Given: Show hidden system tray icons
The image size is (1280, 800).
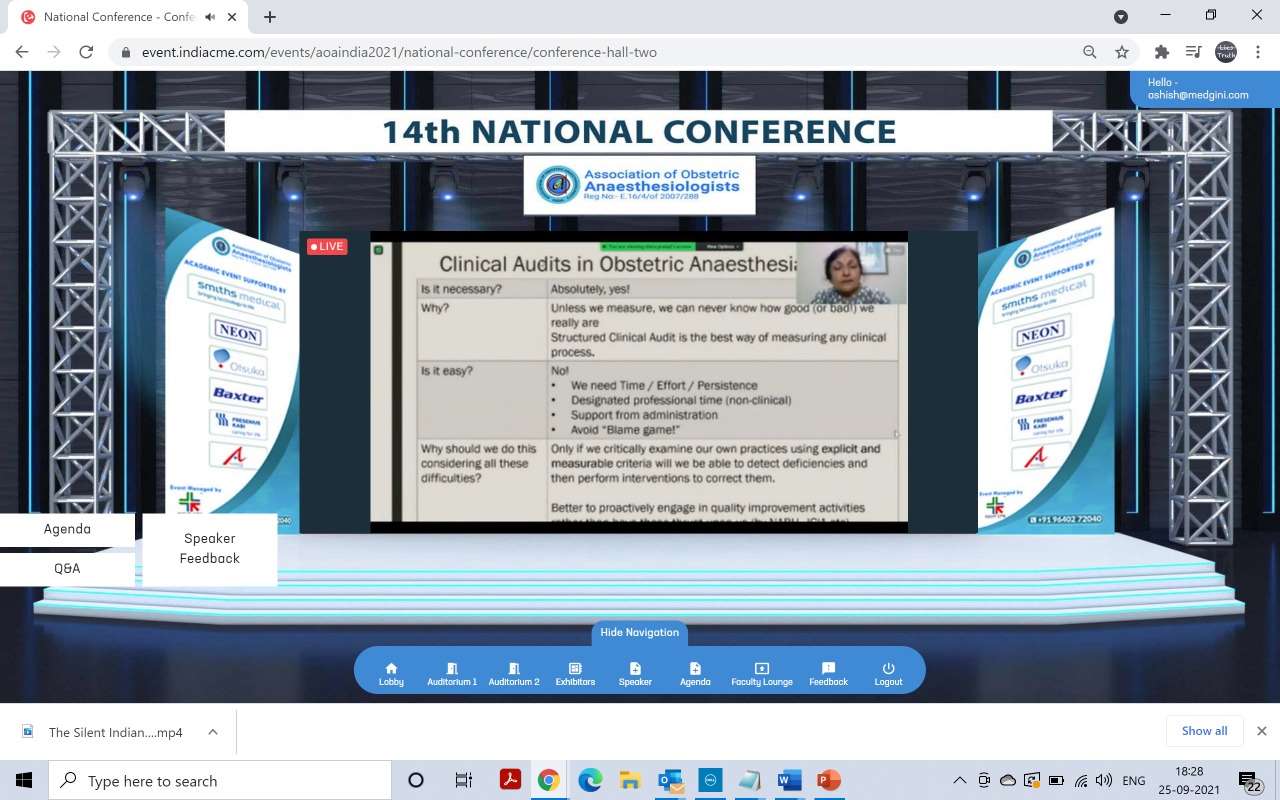Looking at the screenshot, I should tap(960, 780).
